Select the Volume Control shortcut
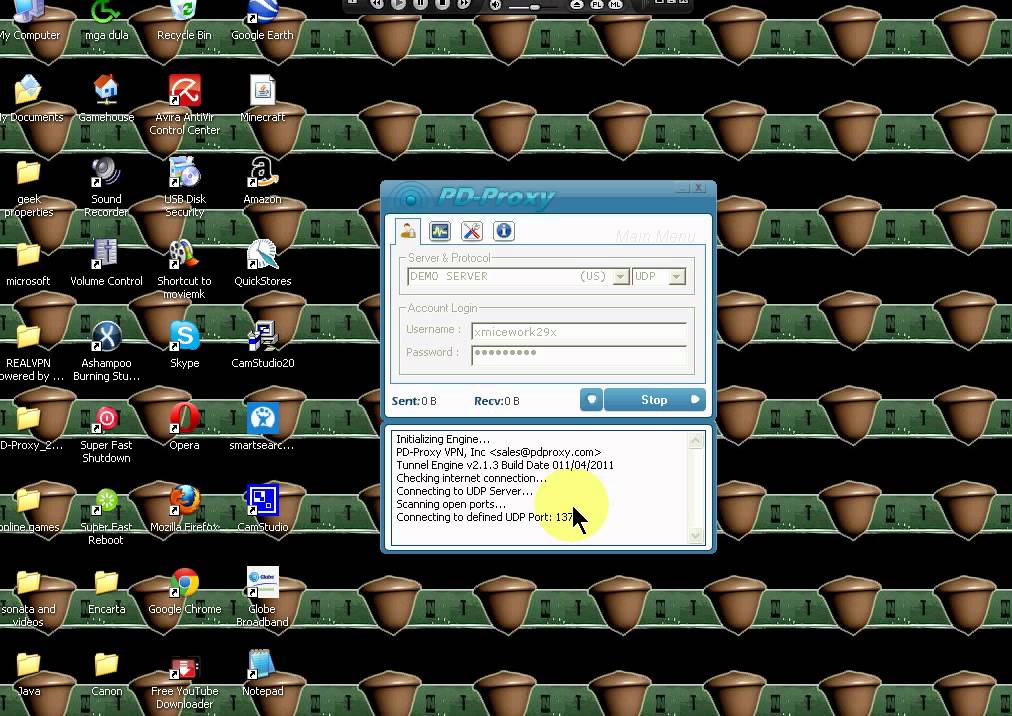This screenshot has height=716, width=1012. (106, 263)
